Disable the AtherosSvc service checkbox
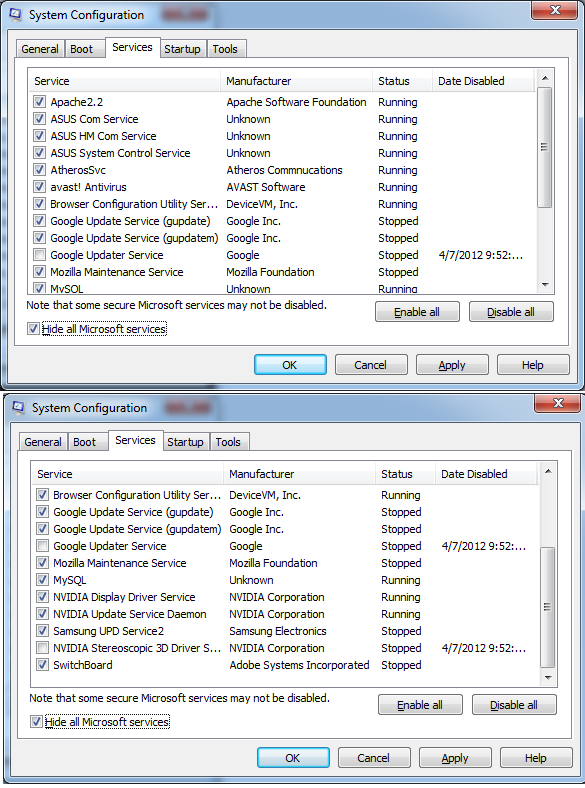Viewport: 585px width, 788px height. [39, 170]
